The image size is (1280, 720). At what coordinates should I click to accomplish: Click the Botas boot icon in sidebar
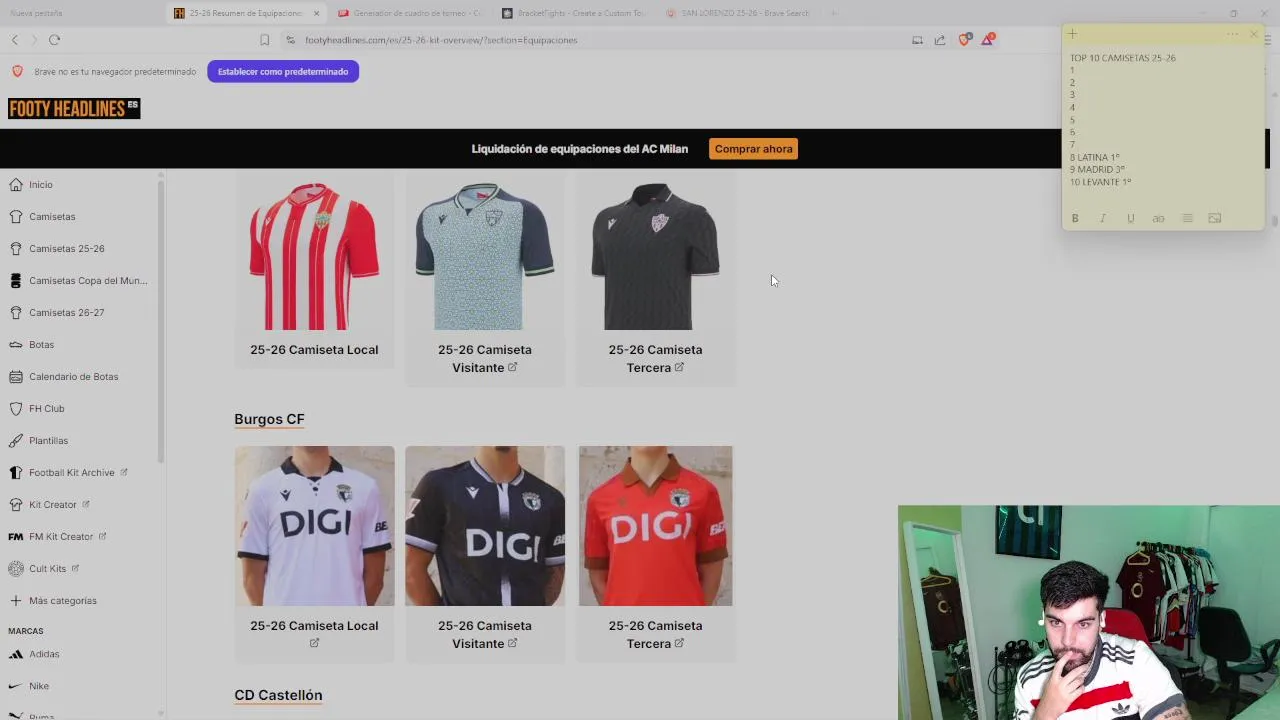click(x=15, y=344)
